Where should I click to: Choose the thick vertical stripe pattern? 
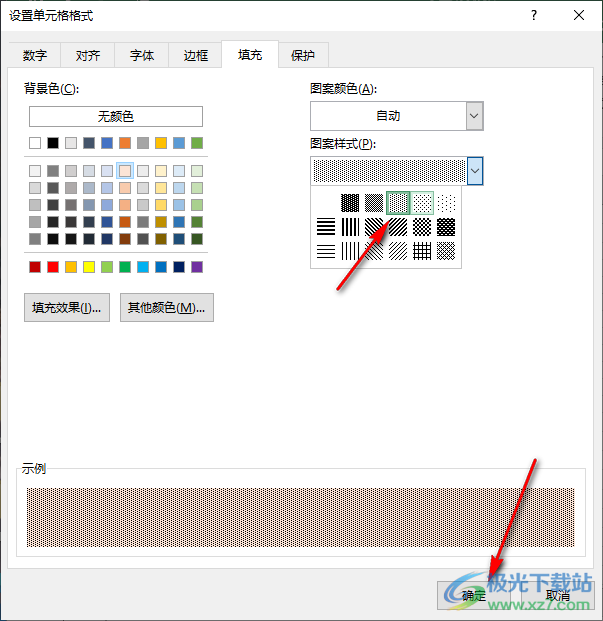[x=350, y=227]
